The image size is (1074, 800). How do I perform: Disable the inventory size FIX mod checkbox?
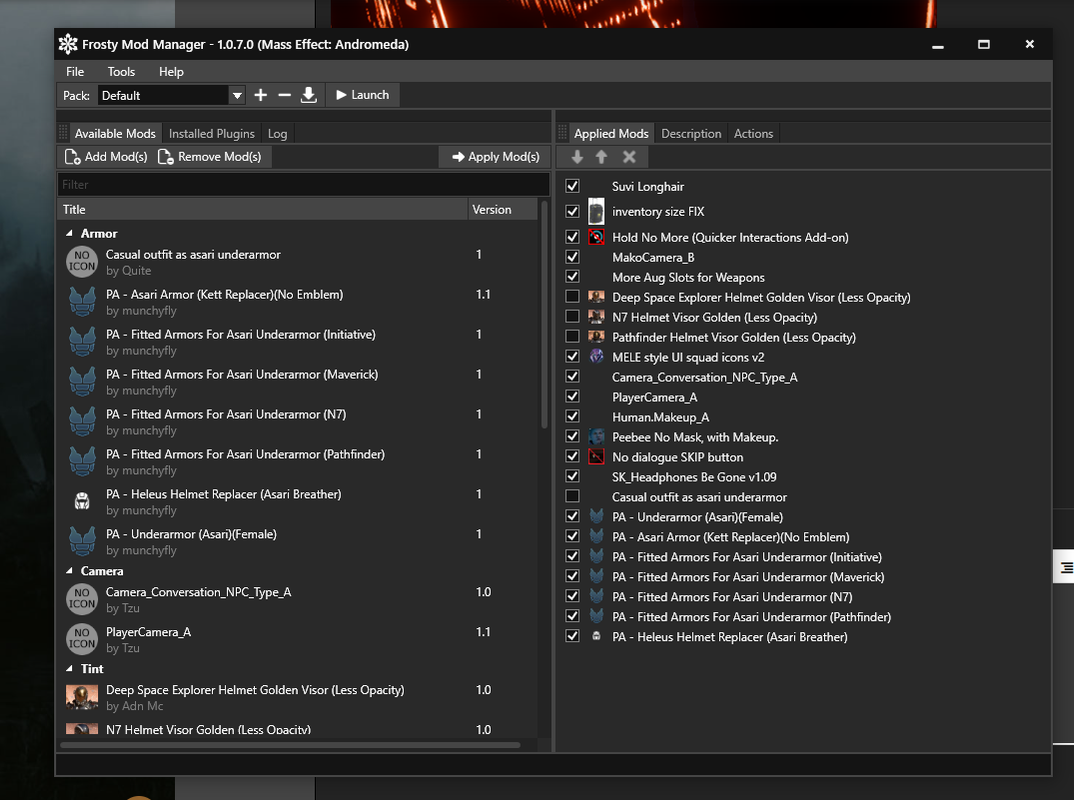coord(573,212)
